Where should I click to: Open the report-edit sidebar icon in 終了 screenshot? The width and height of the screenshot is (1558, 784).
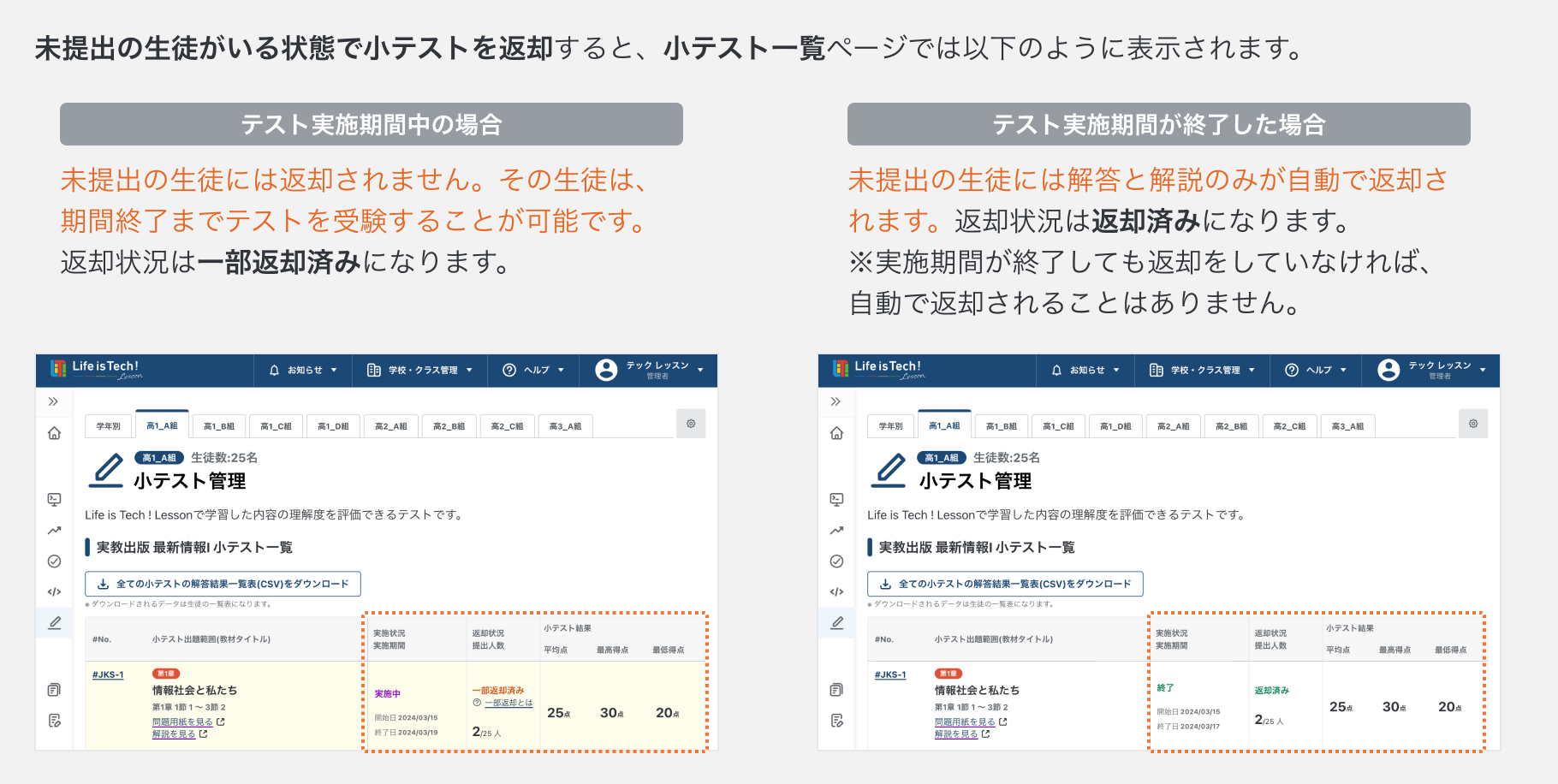836,721
